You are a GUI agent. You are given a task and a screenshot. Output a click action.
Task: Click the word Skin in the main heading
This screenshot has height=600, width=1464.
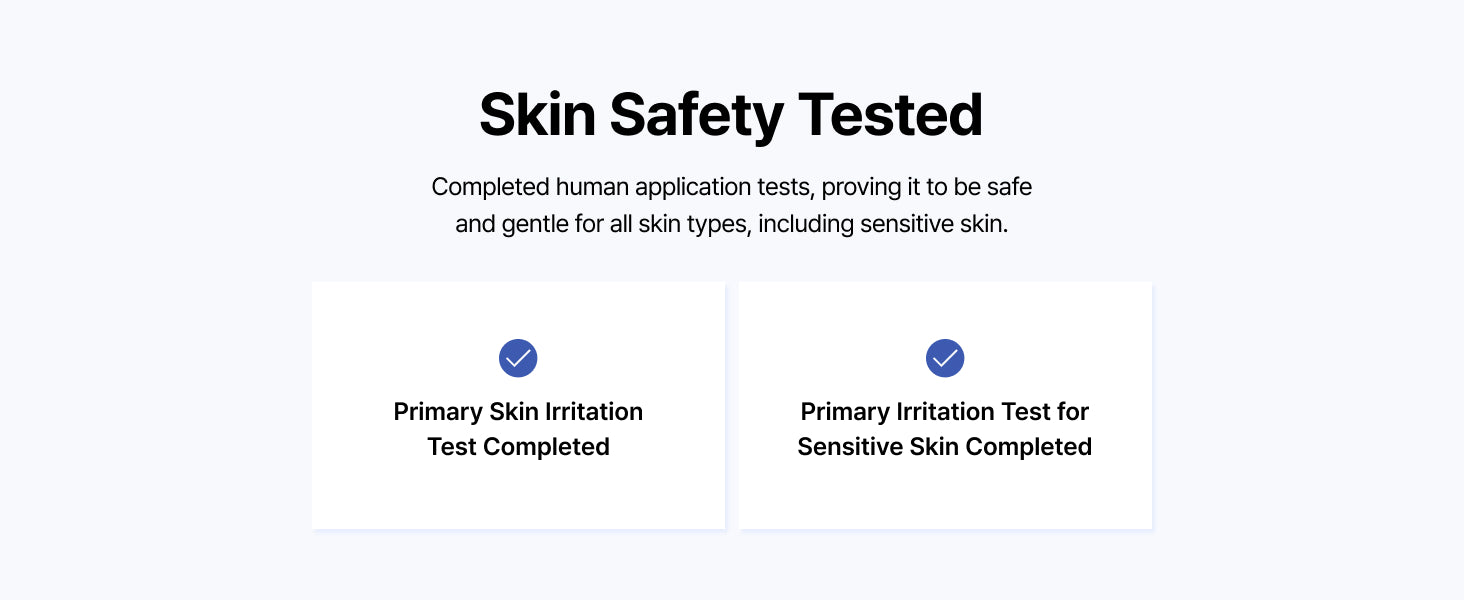click(x=537, y=115)
